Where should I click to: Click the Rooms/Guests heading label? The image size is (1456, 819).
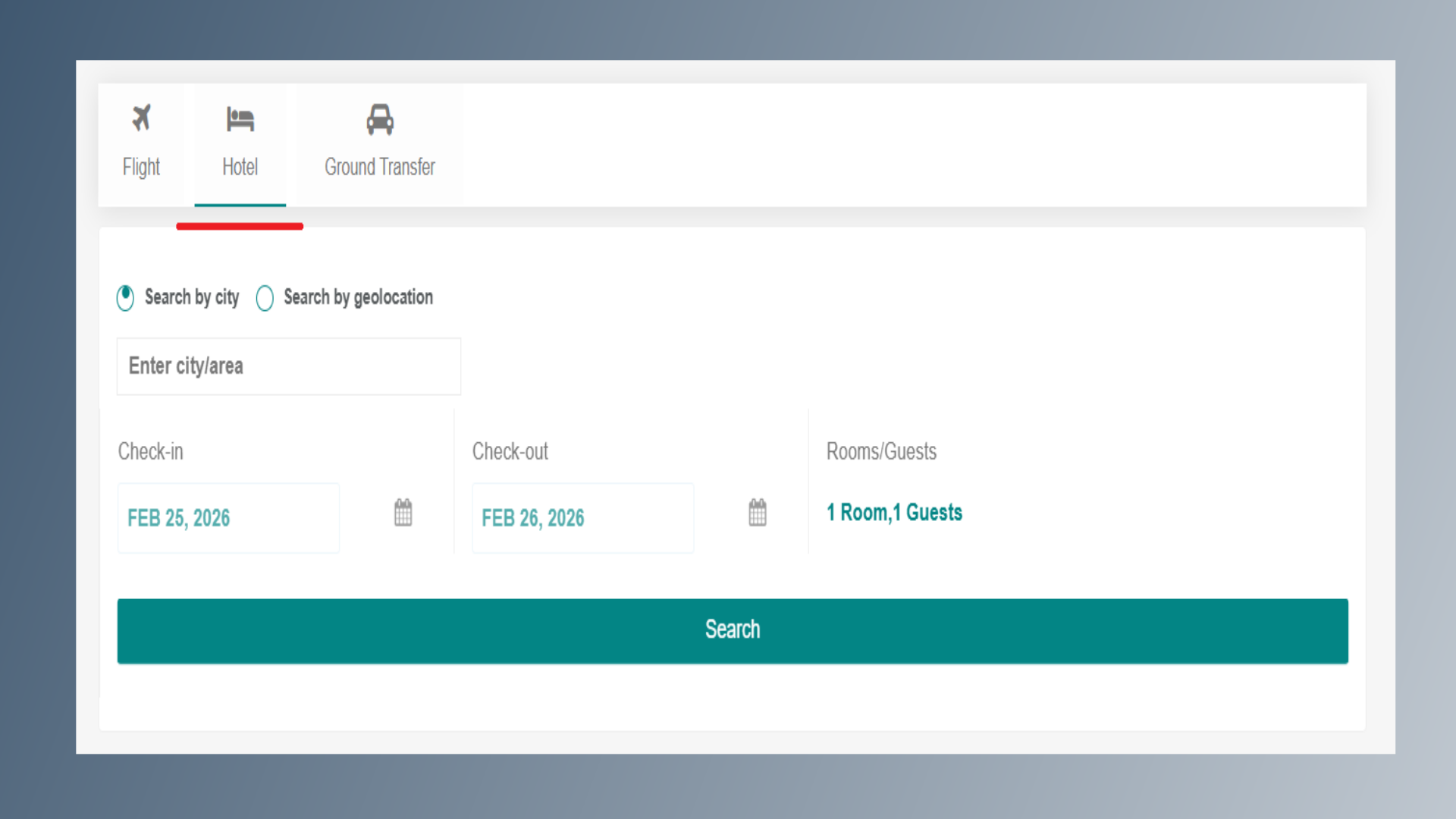881,452
